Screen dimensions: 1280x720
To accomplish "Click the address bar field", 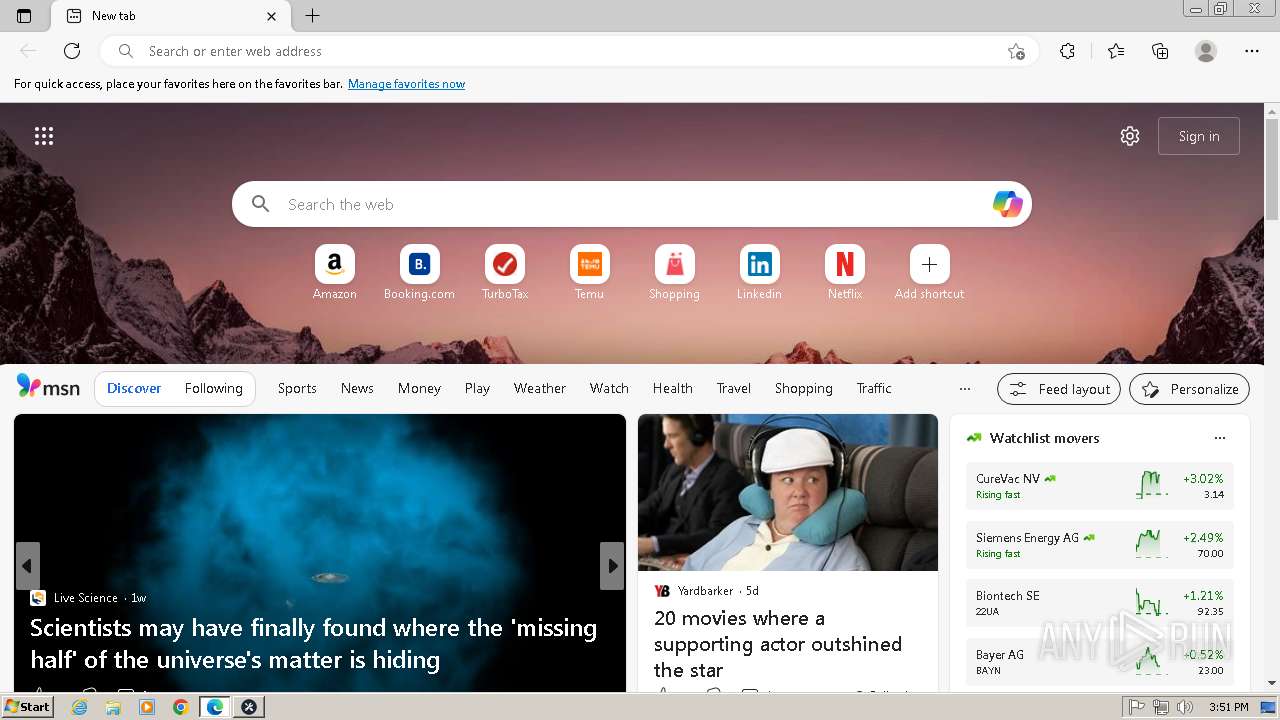I will tap(570, 51).
